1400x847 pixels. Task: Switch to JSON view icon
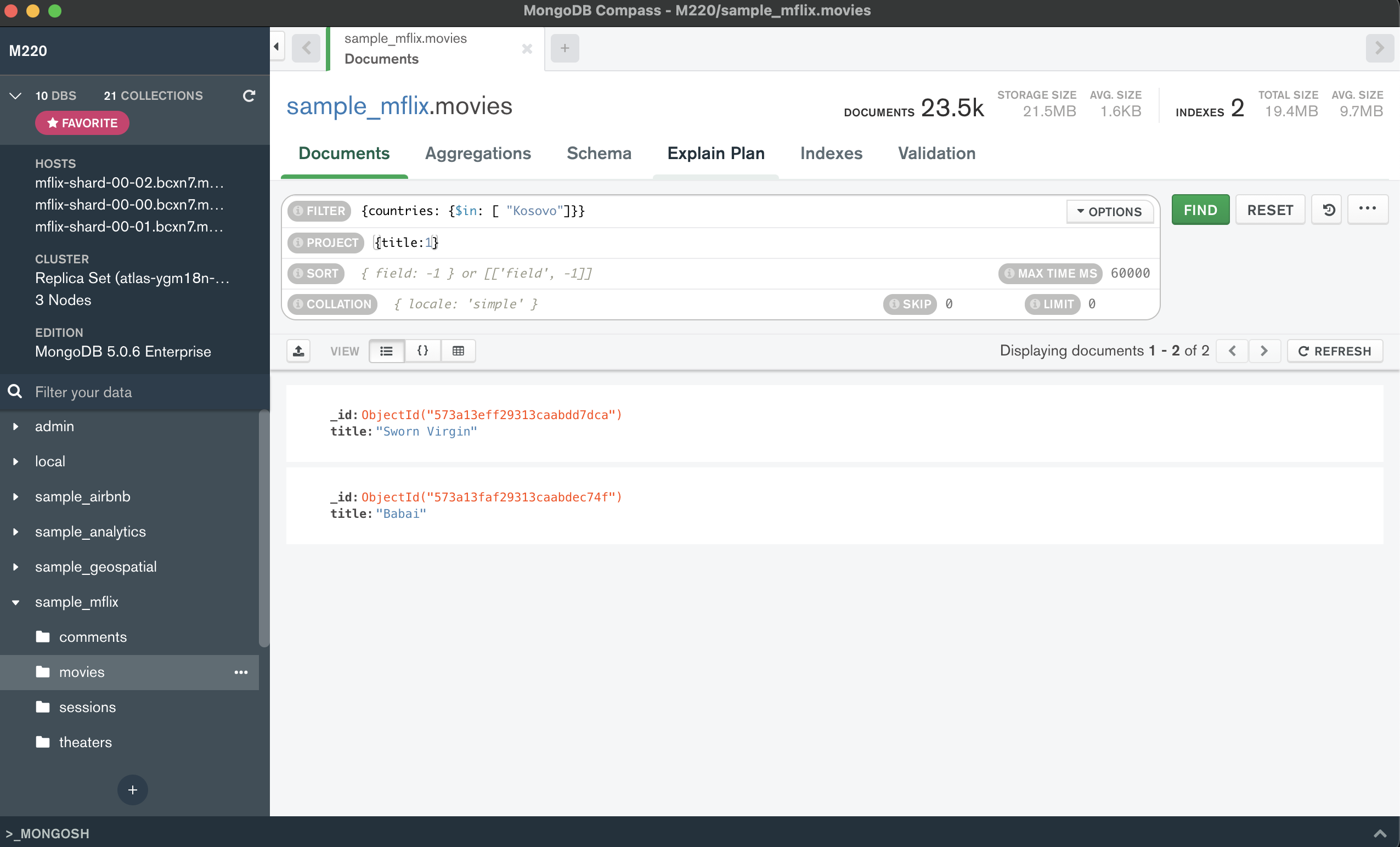[422, 351]
